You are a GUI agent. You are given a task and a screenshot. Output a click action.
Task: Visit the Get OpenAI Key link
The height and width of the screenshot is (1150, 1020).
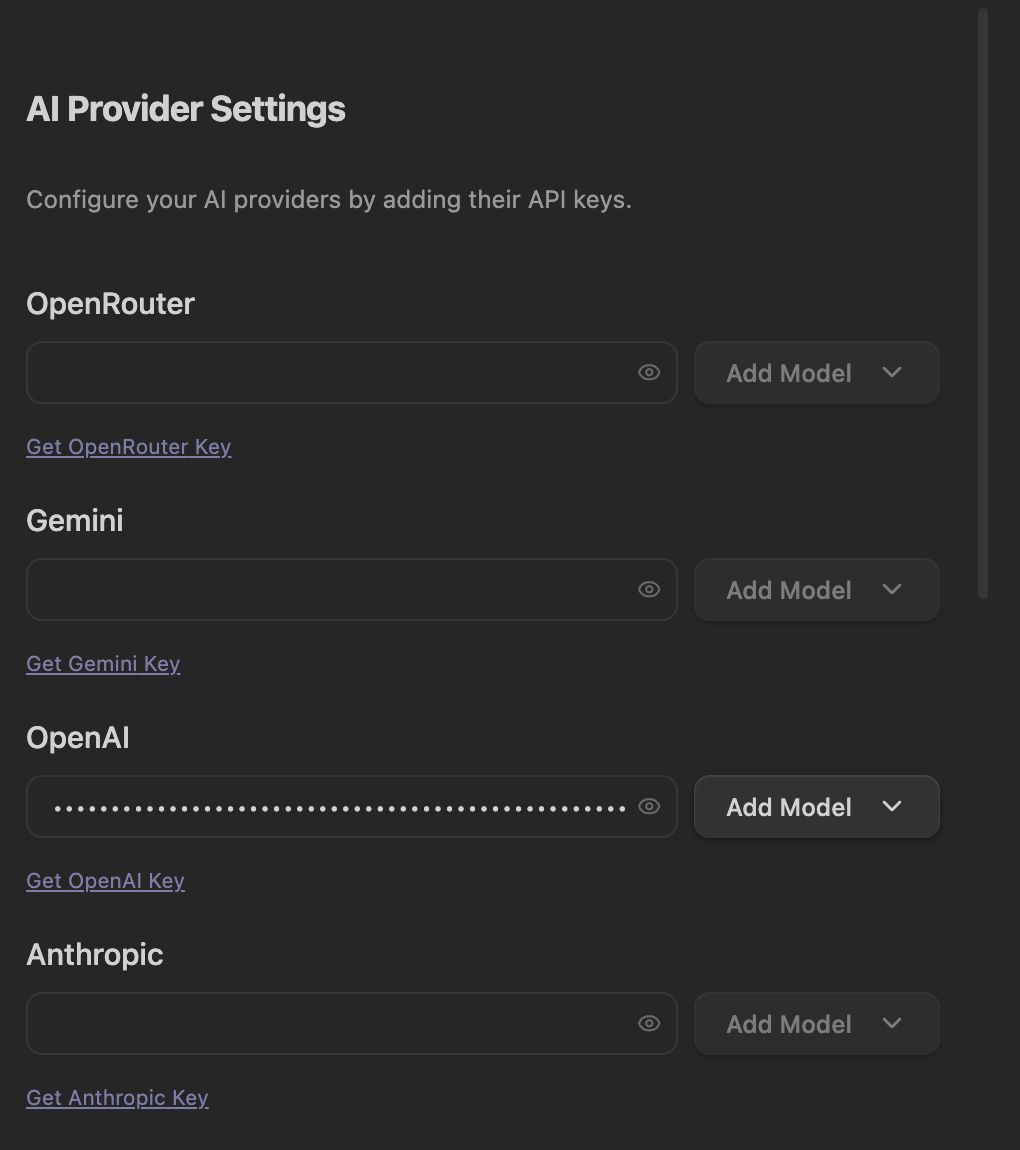[105, 881]
